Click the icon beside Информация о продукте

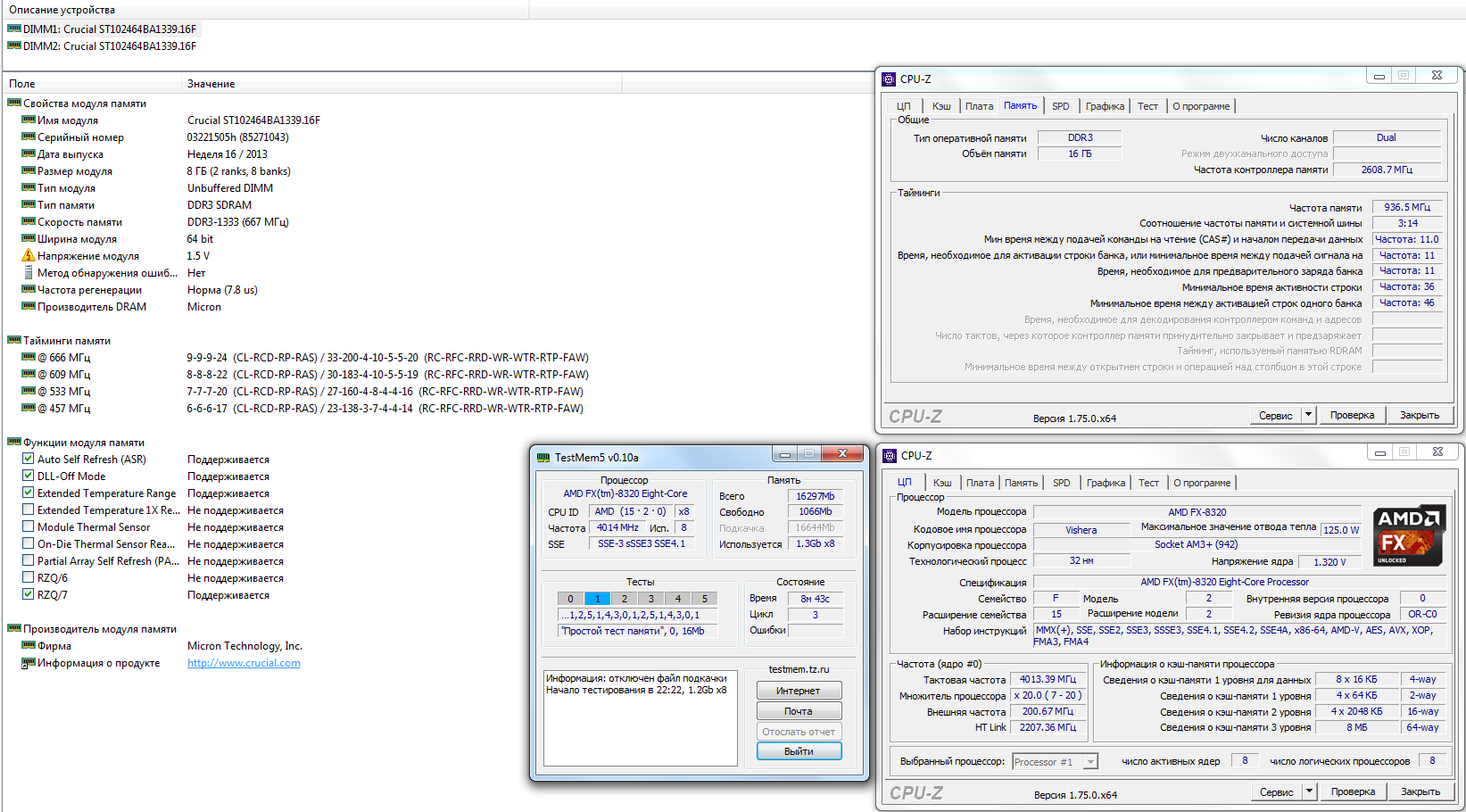(x=29, y=662)
